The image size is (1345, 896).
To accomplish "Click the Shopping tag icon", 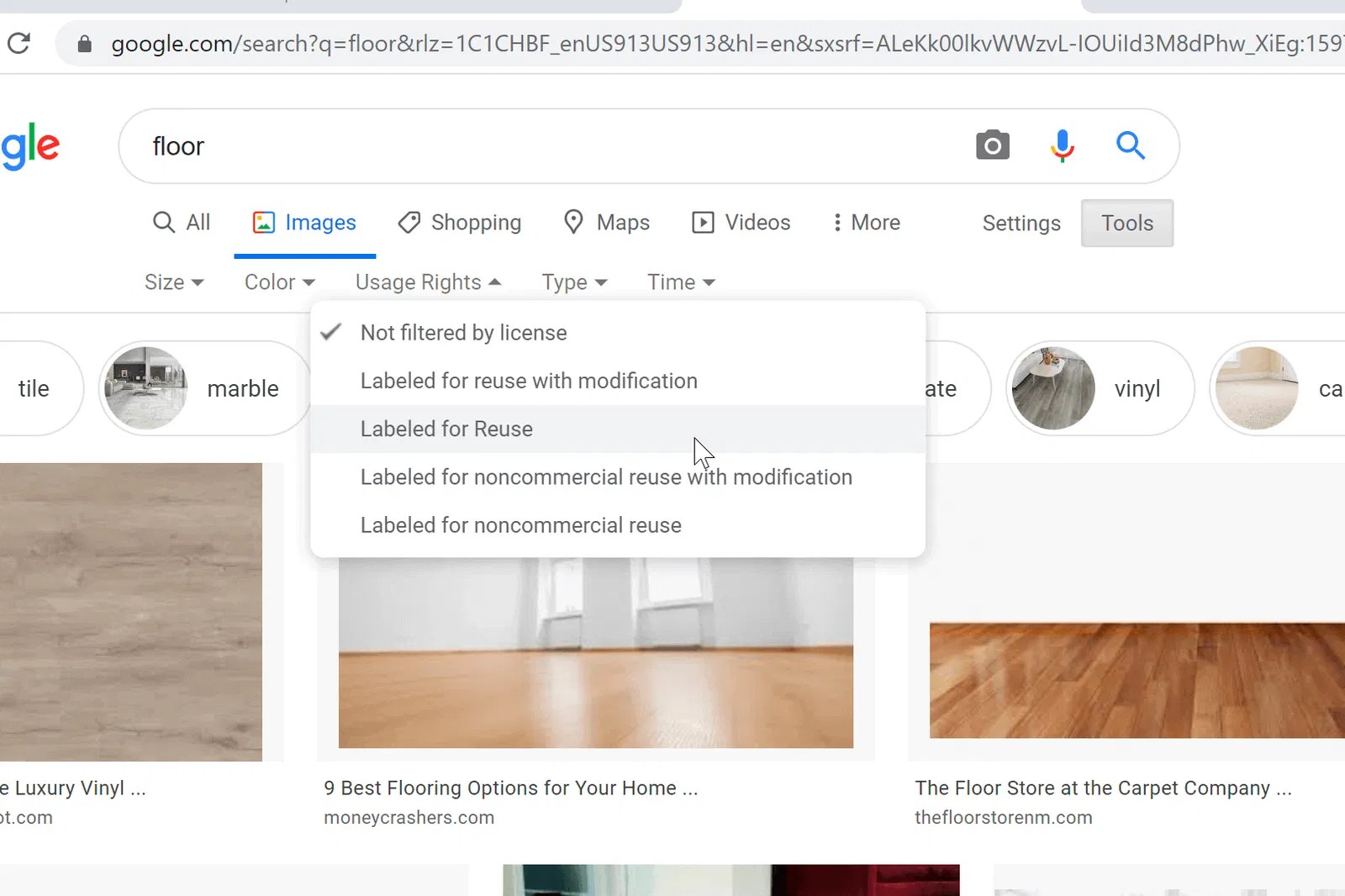I will click(x=409, y=222).
